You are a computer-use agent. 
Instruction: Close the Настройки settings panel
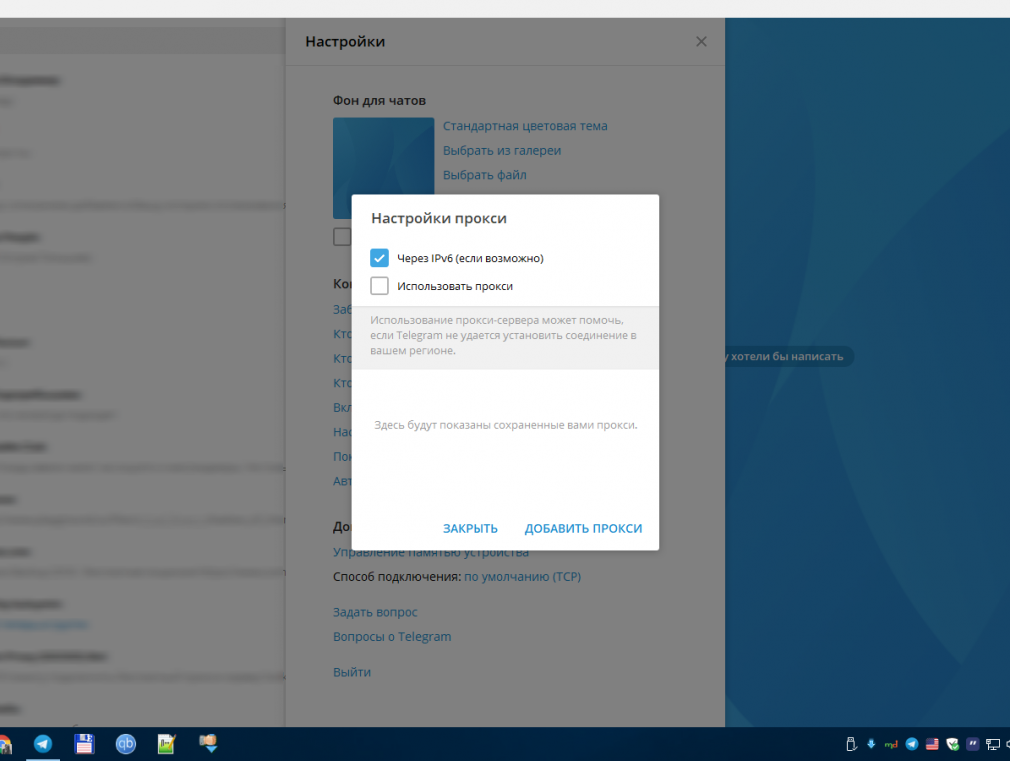(x=701, y=41)
